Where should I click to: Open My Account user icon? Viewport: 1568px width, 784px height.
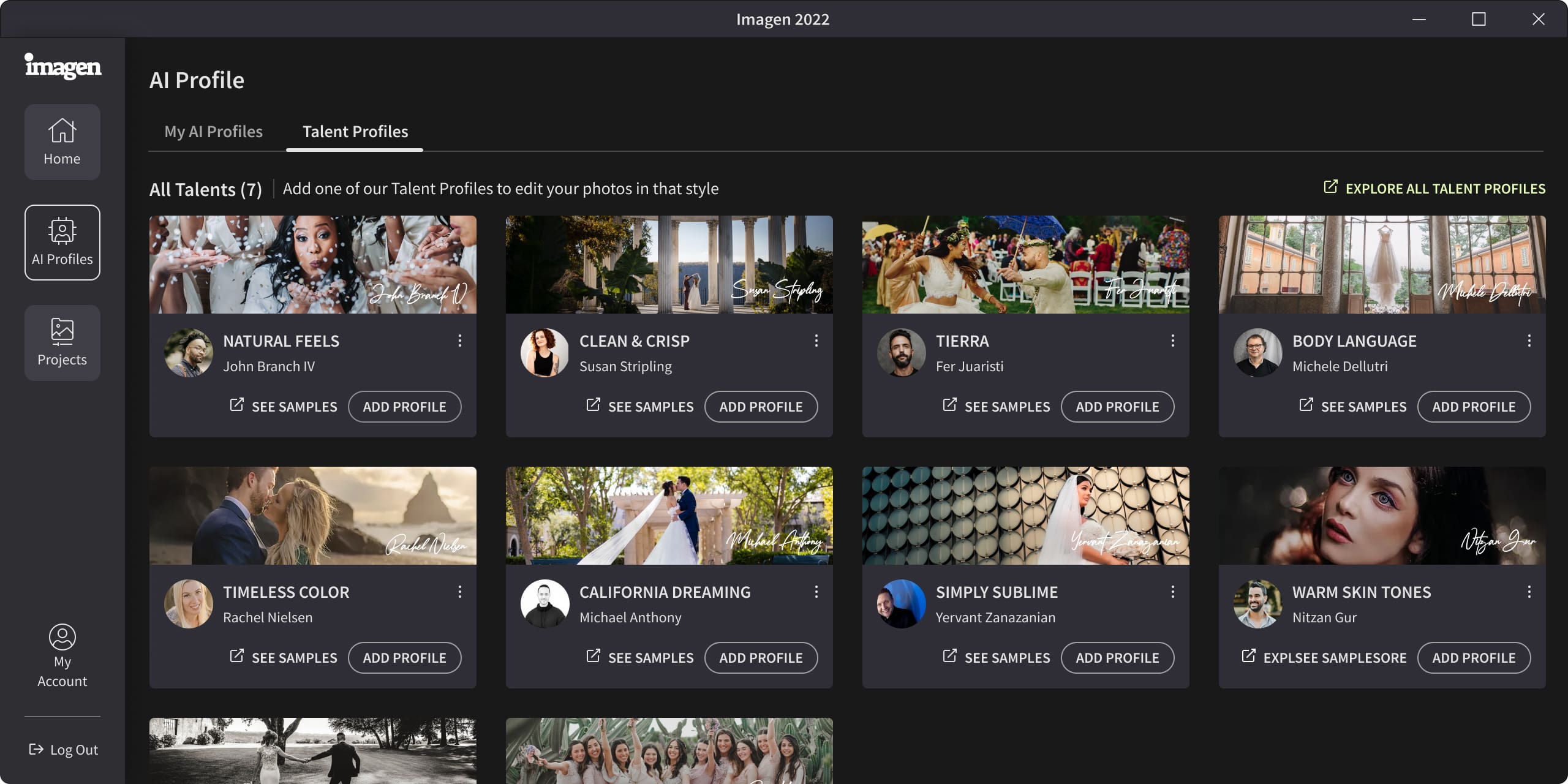point(62,637)
